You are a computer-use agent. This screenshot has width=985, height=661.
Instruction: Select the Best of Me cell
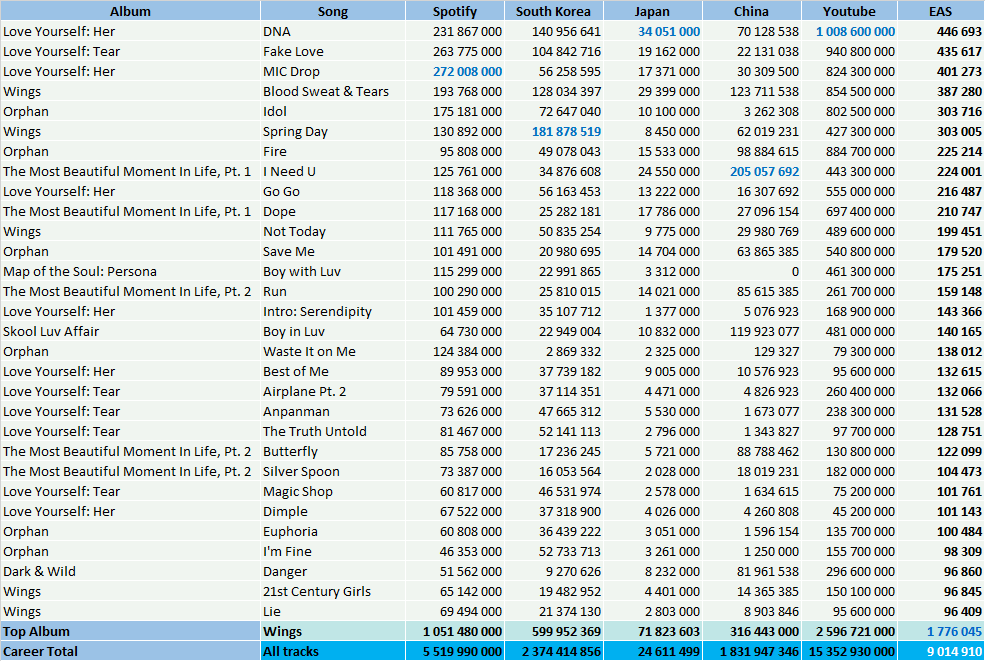tap(332, 371)
